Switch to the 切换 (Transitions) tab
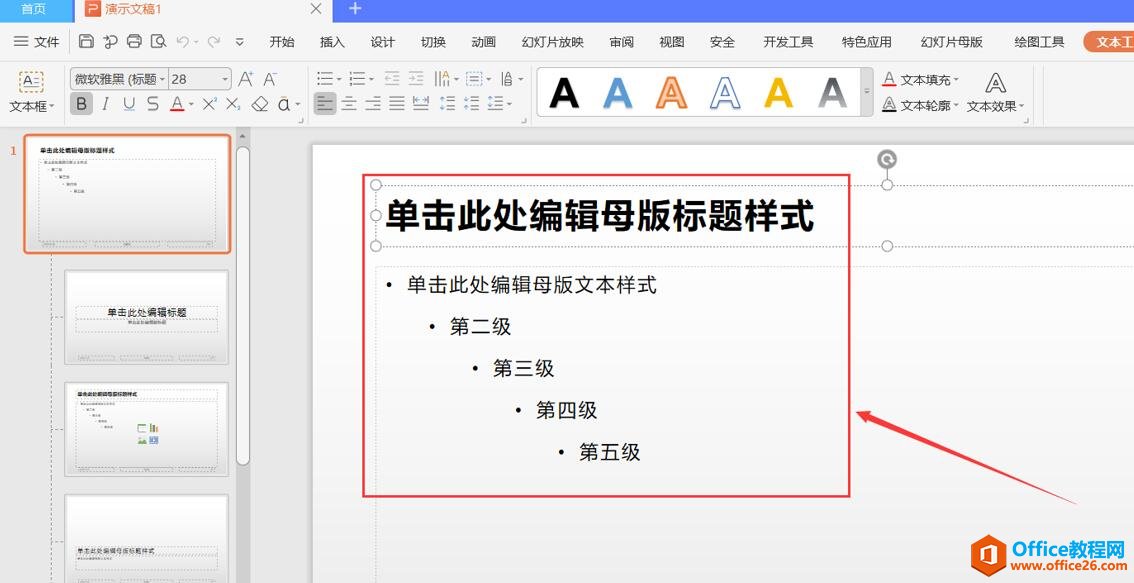This screenshot has width=1134, height=583. click(x=433, y=42)
